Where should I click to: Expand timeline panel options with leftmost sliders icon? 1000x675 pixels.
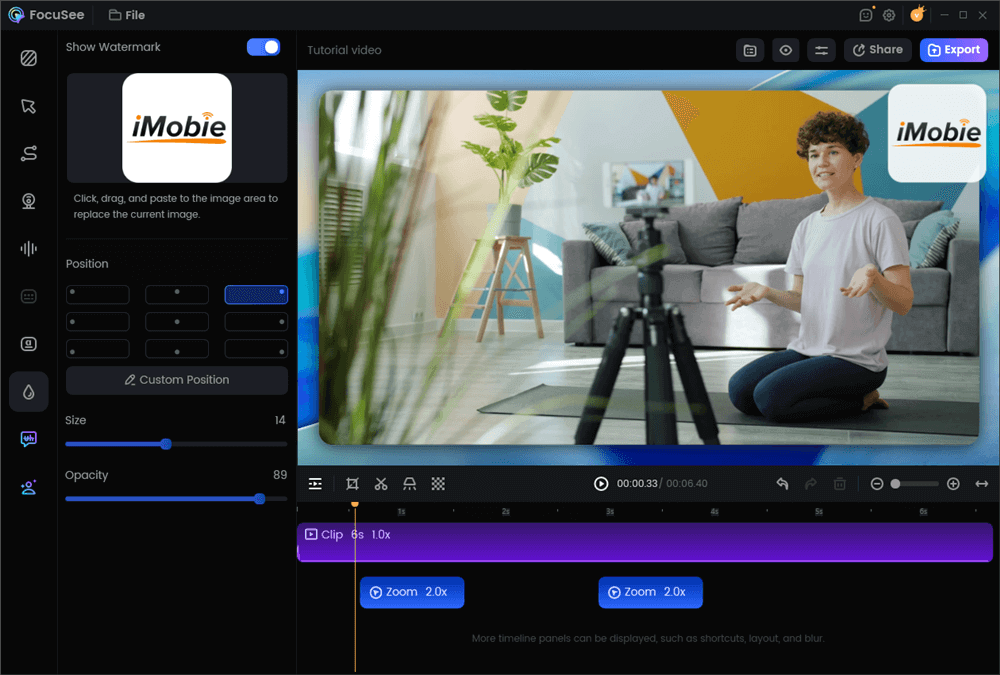(x=315, y=483)
